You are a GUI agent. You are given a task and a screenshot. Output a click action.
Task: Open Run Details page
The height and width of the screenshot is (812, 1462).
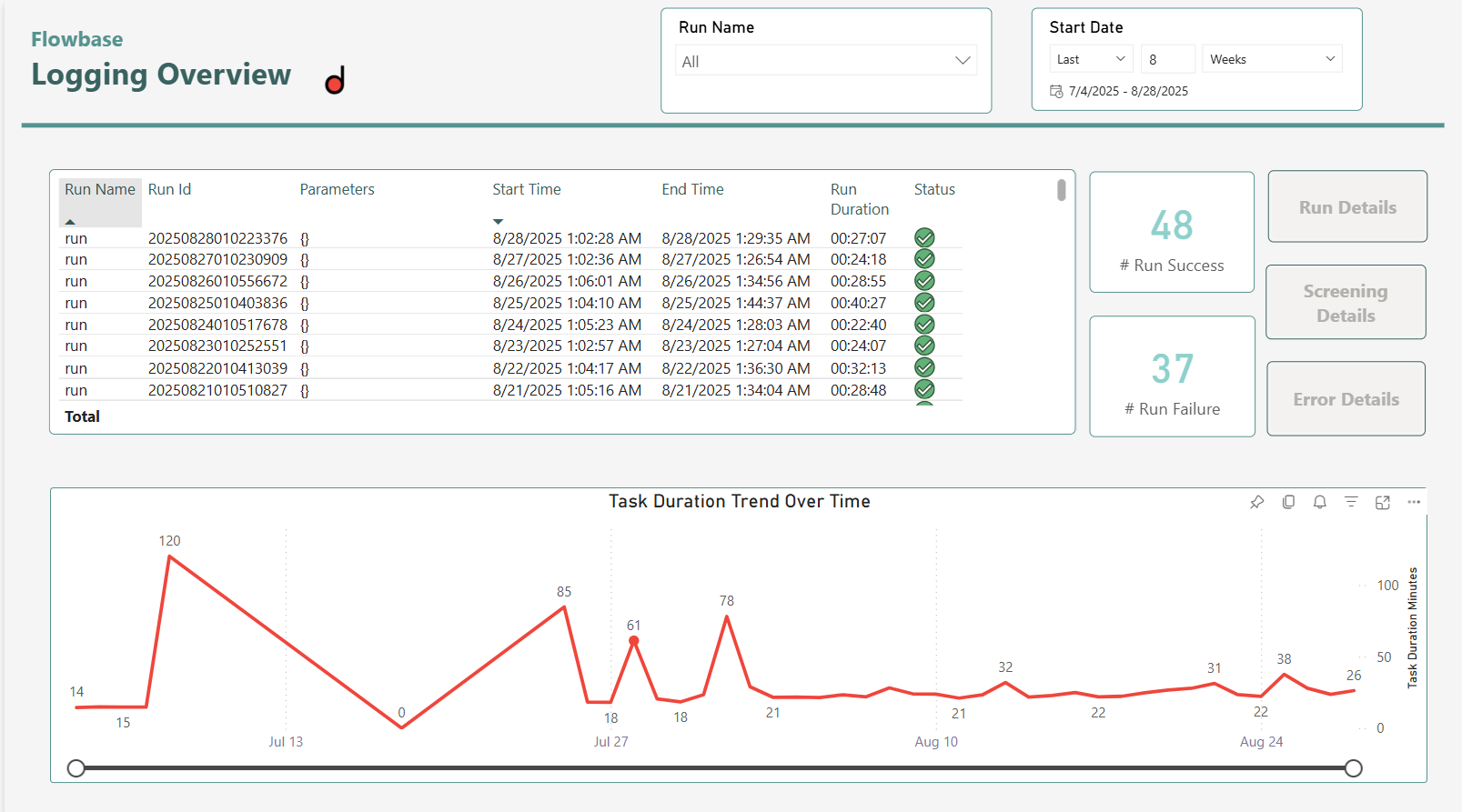[x=1346, y=207]
